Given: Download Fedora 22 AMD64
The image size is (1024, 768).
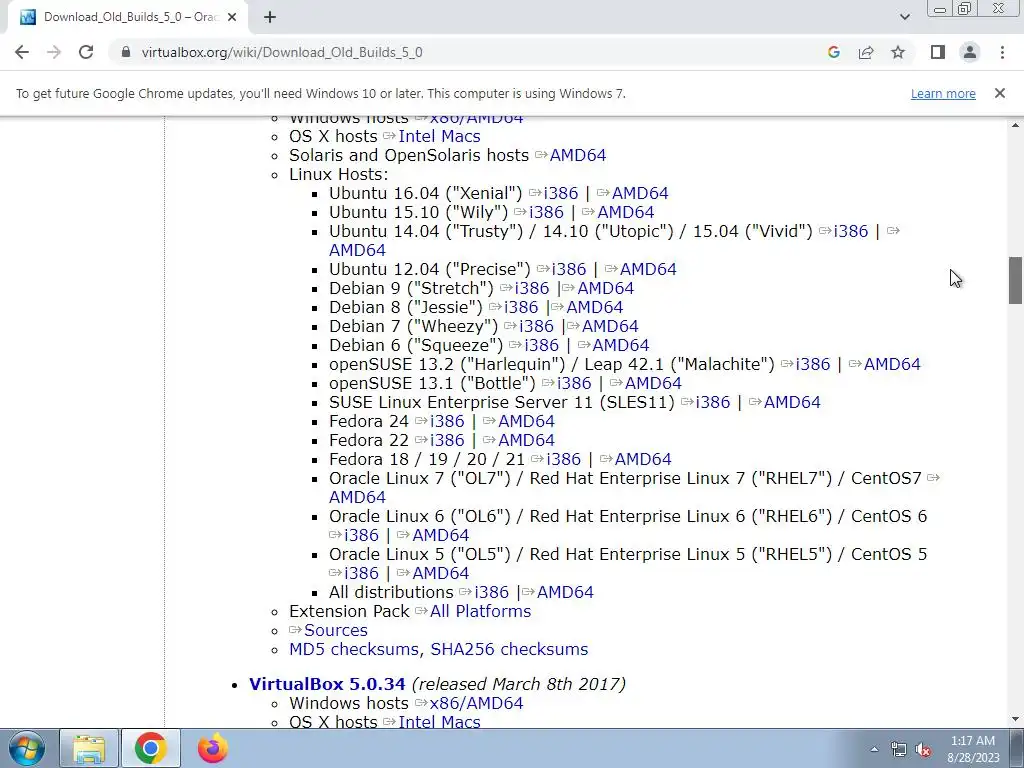Looking at the screenshot, I should [526, 440].
